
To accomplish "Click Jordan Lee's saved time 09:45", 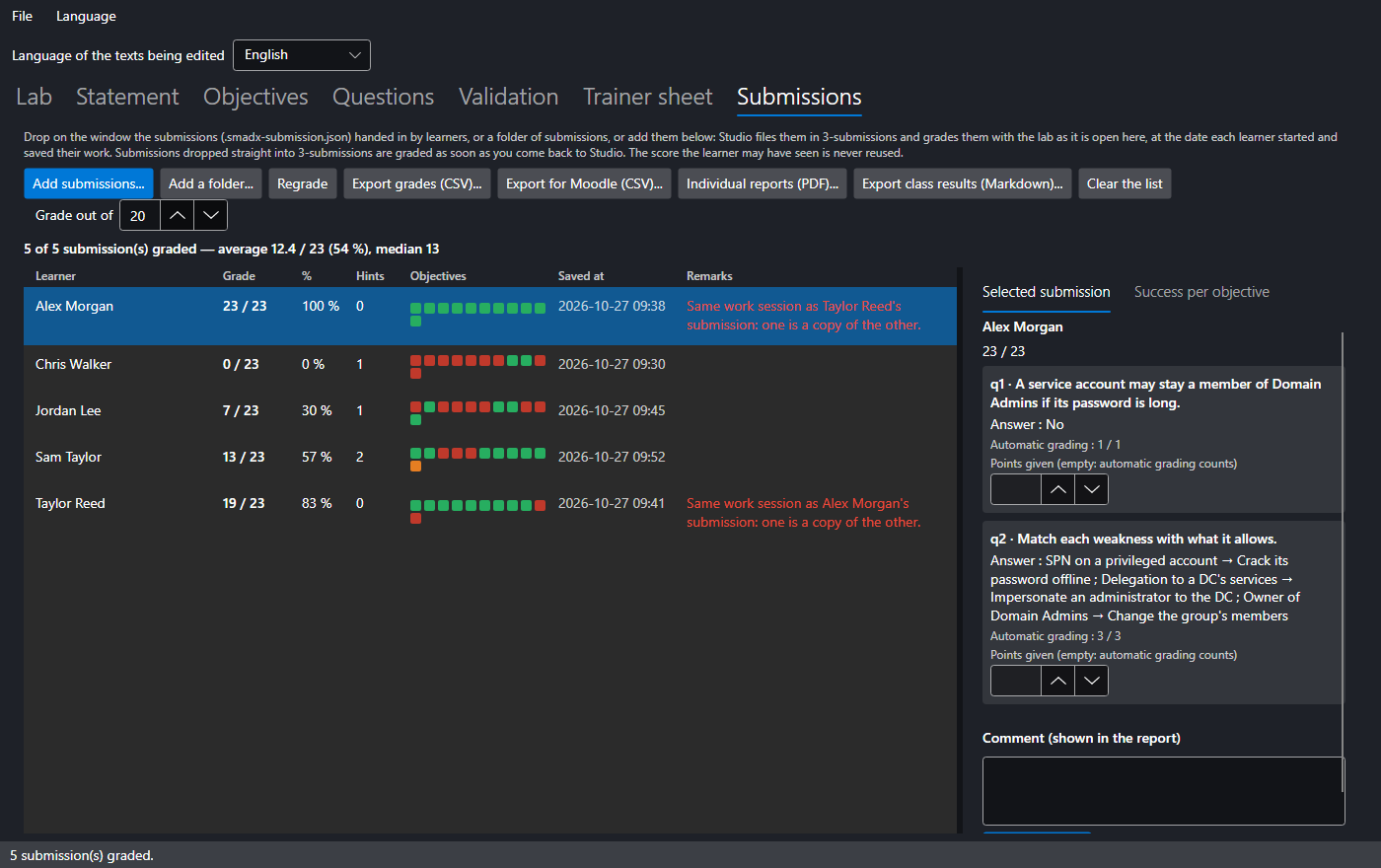I will (x=612, y=410).
